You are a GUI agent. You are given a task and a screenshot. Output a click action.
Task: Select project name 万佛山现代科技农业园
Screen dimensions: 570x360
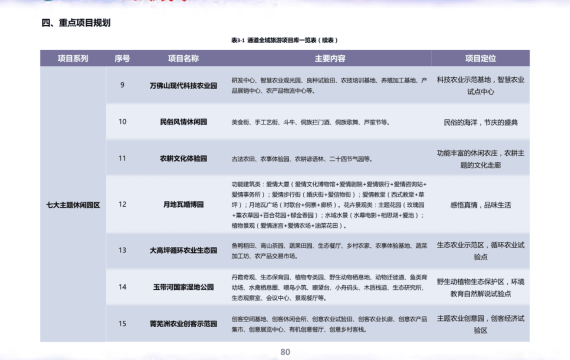tap(183, 86)
